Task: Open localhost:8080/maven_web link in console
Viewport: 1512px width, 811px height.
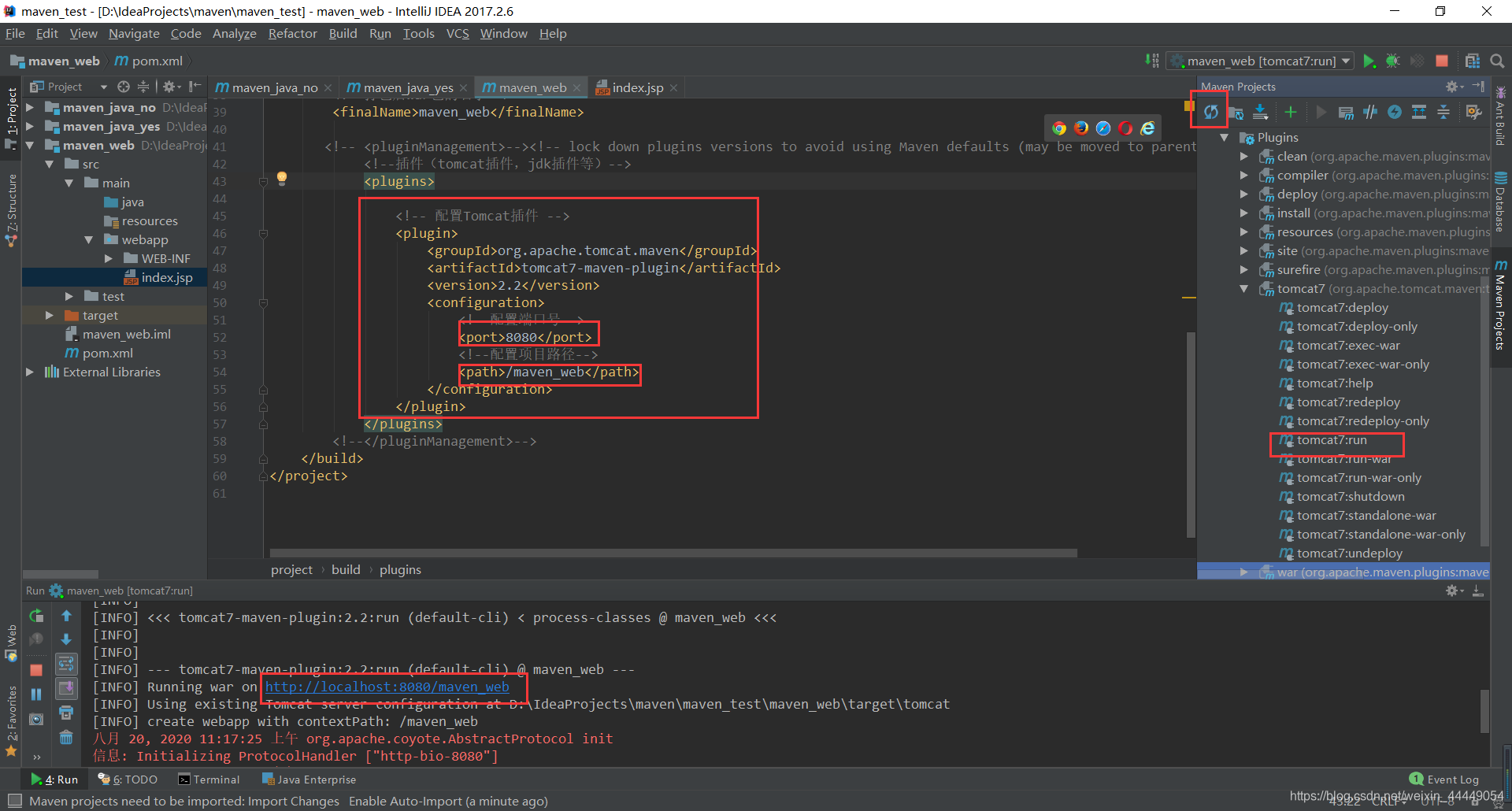Action: click(x=387, y=687)
